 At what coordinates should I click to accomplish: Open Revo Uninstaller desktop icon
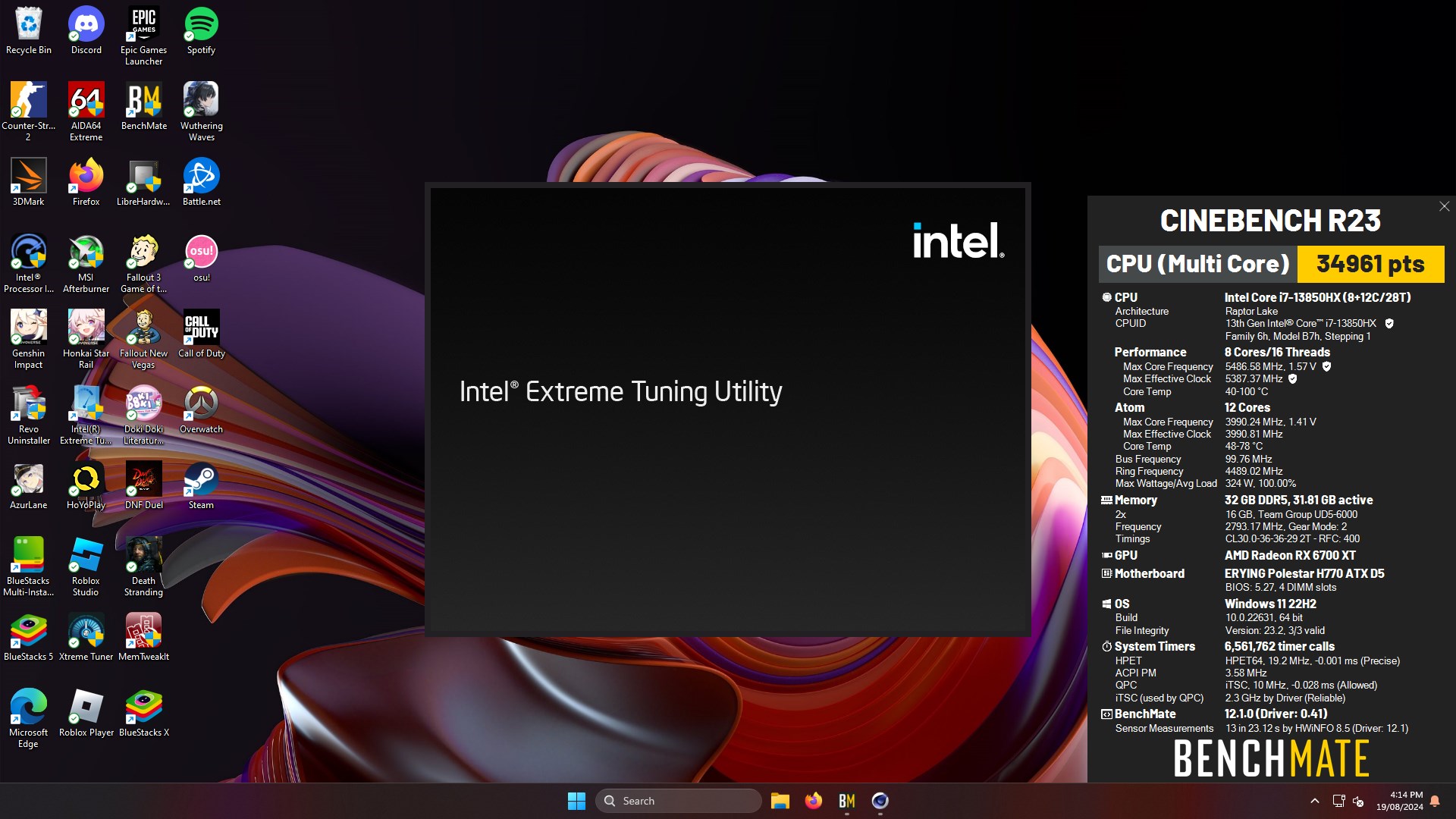(29, 416)
